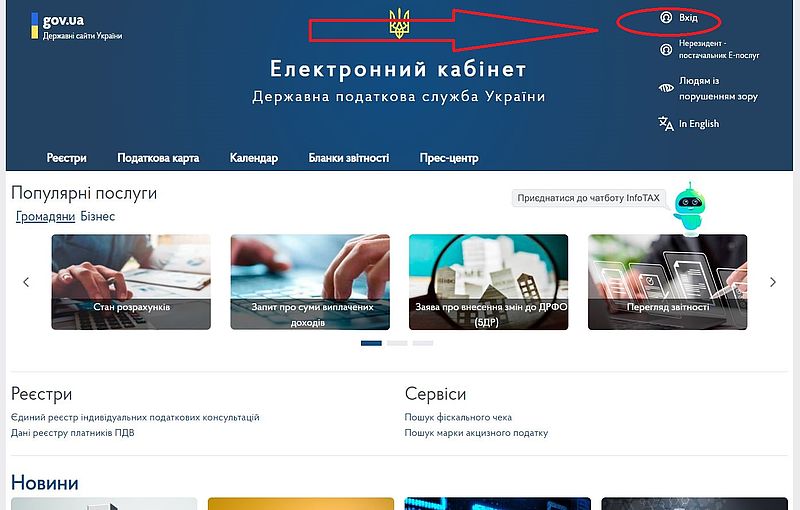Show previous services with left carousel arrow
Viewport: 800px width, 510px height.
[26, 282]
